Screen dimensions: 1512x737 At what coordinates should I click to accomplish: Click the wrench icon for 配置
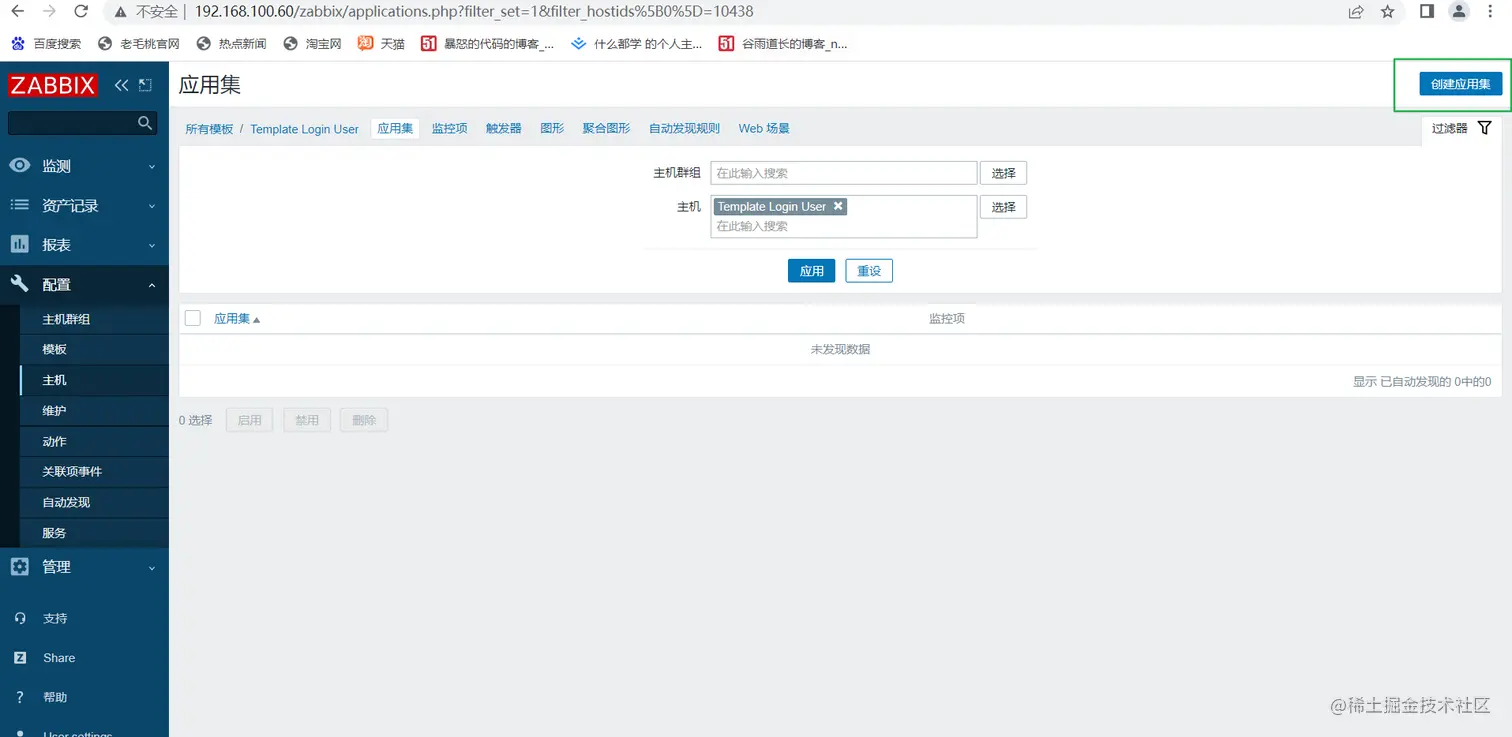[x=20, y=284]
